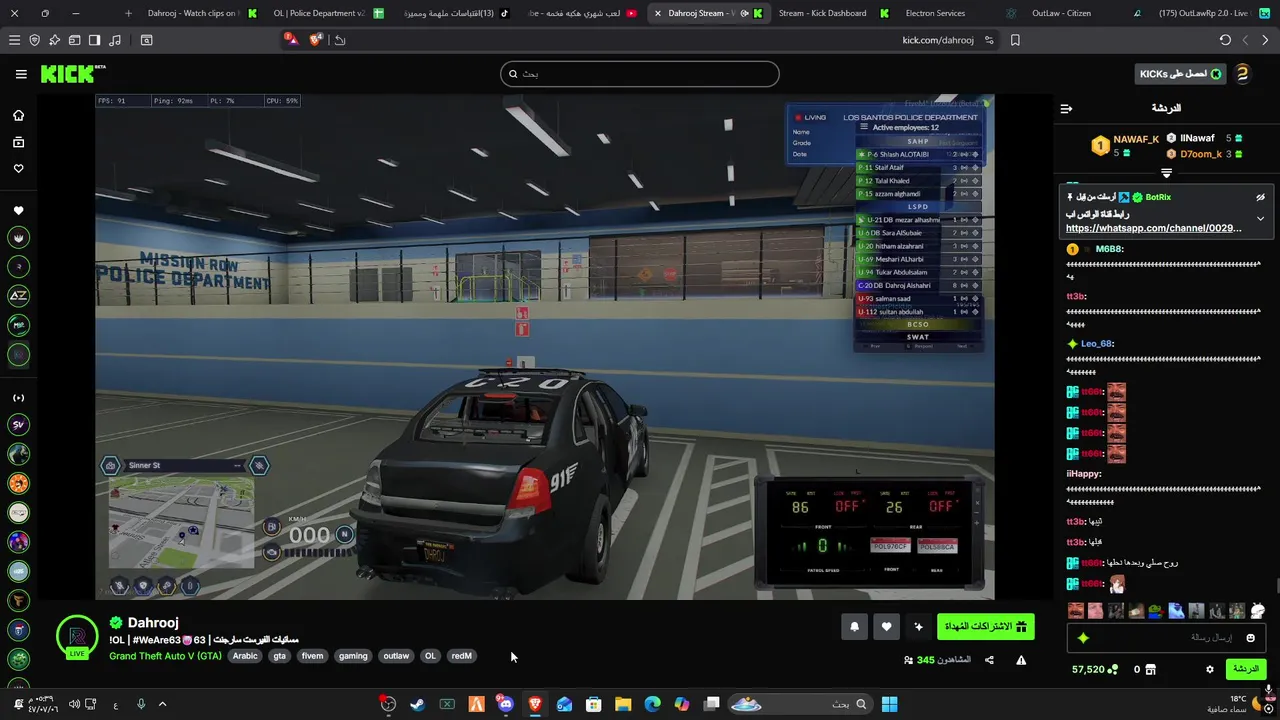Viewport: 1280px width, 720px height.
Task: Open the following heart icon in left sidebar
Action: (18, 168)
